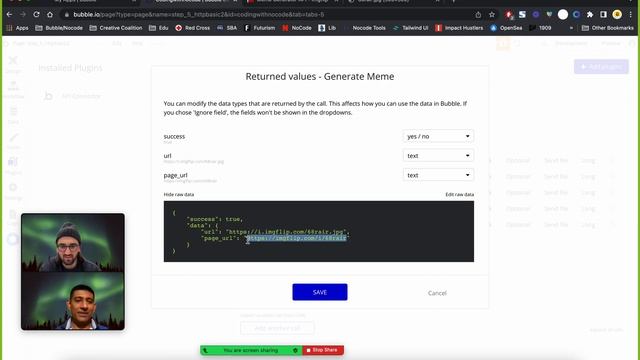Open the browser home page icon
Image resolution: width=640 pixels, height=360 pixels.
(50, 14)
